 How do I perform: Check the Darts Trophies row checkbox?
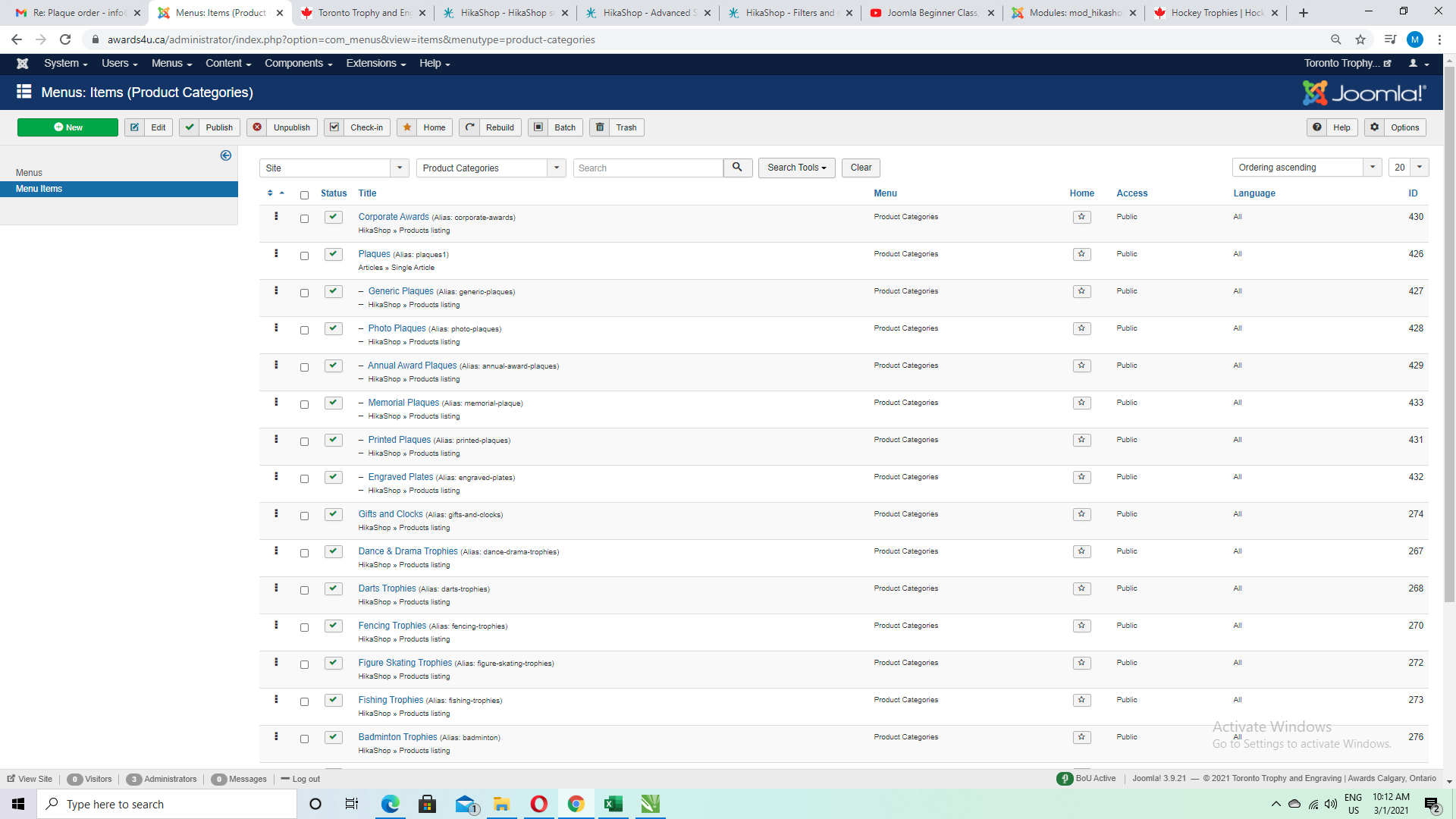coord(304,591)
